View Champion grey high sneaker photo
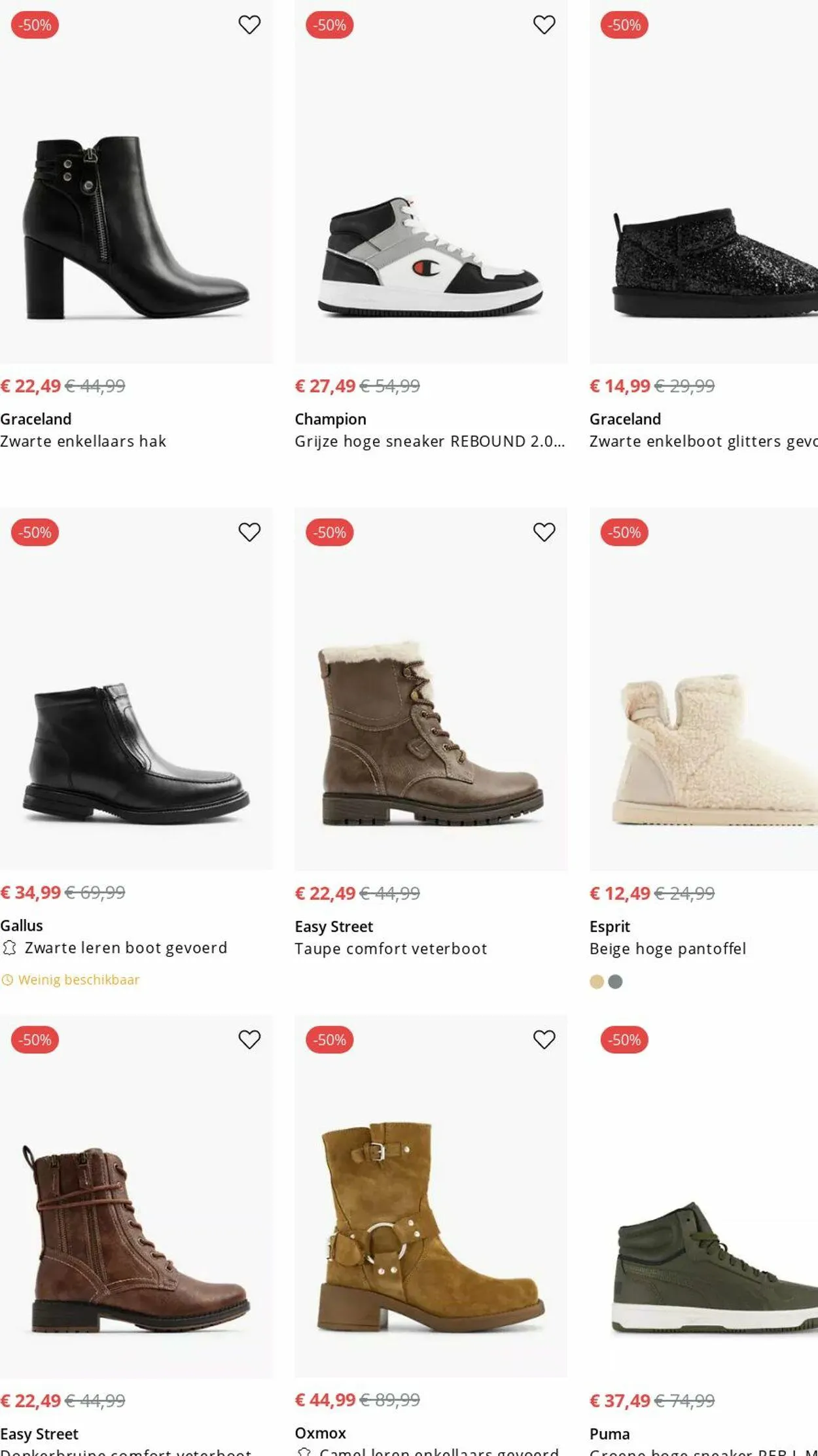This screenshot has width=818, height=1456. 431,255
